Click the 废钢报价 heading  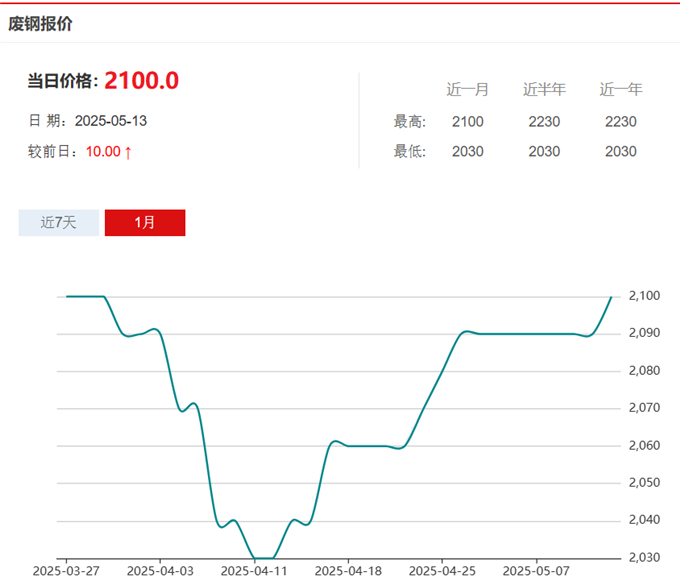[x=40, y=23]
